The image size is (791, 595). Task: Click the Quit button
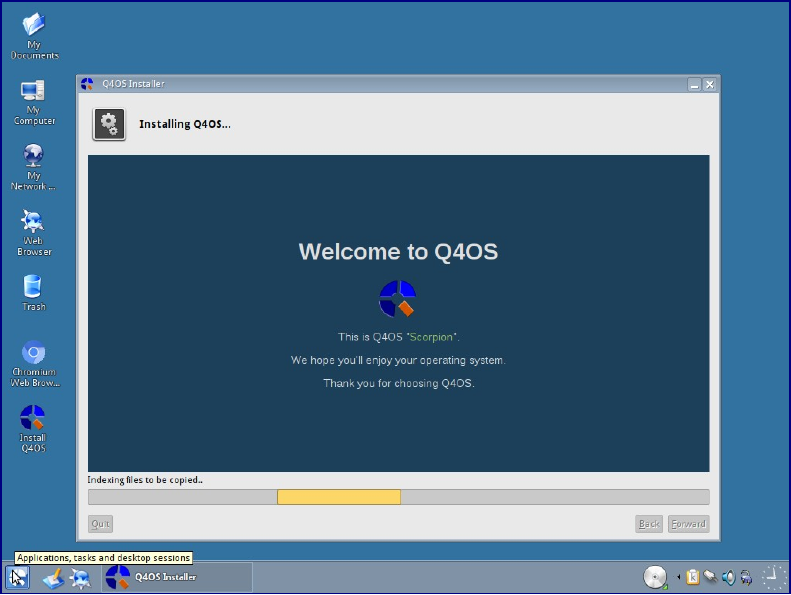click(x=100, y=524)
